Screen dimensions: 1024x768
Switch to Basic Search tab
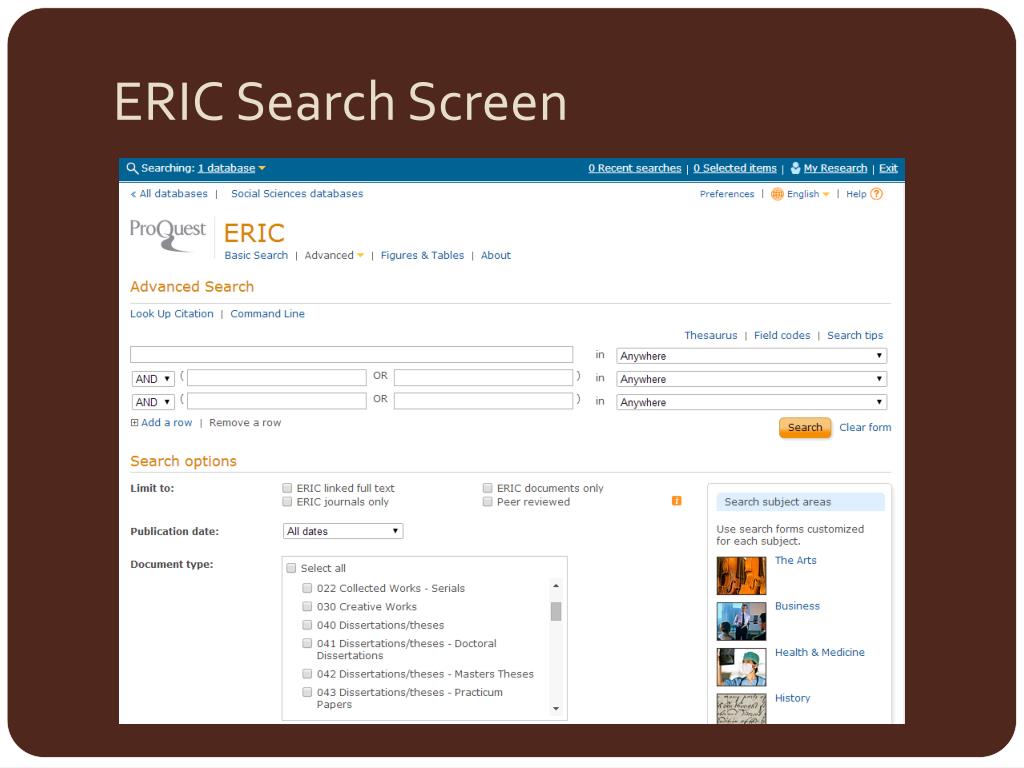click(256, 256)
